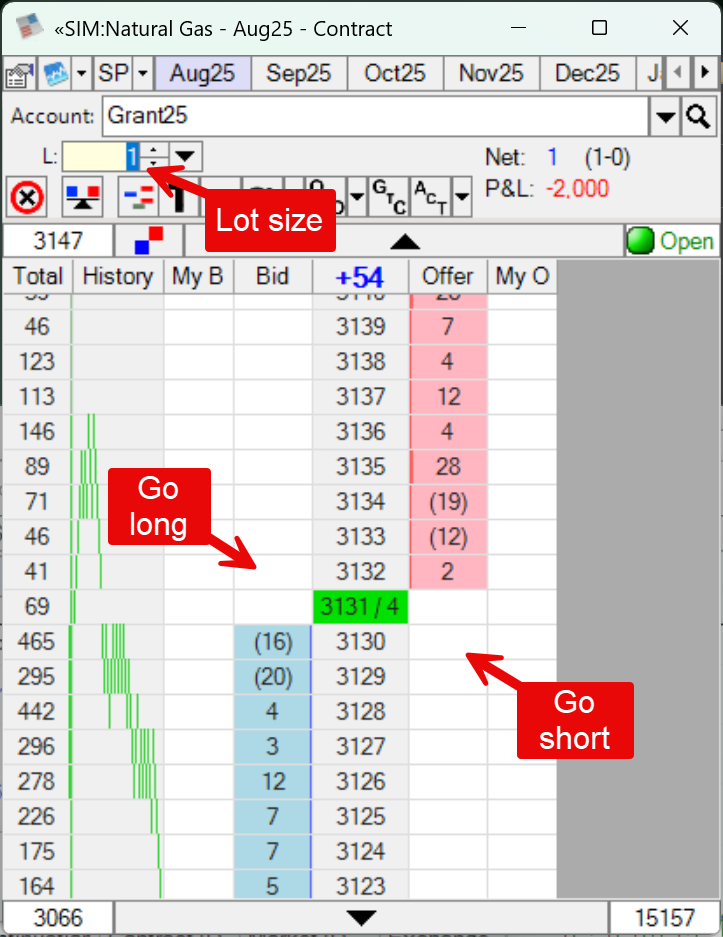This screenshot has height=937, width=723.
Task: Select the Nov25 contract tab
Action: (491, 74)
